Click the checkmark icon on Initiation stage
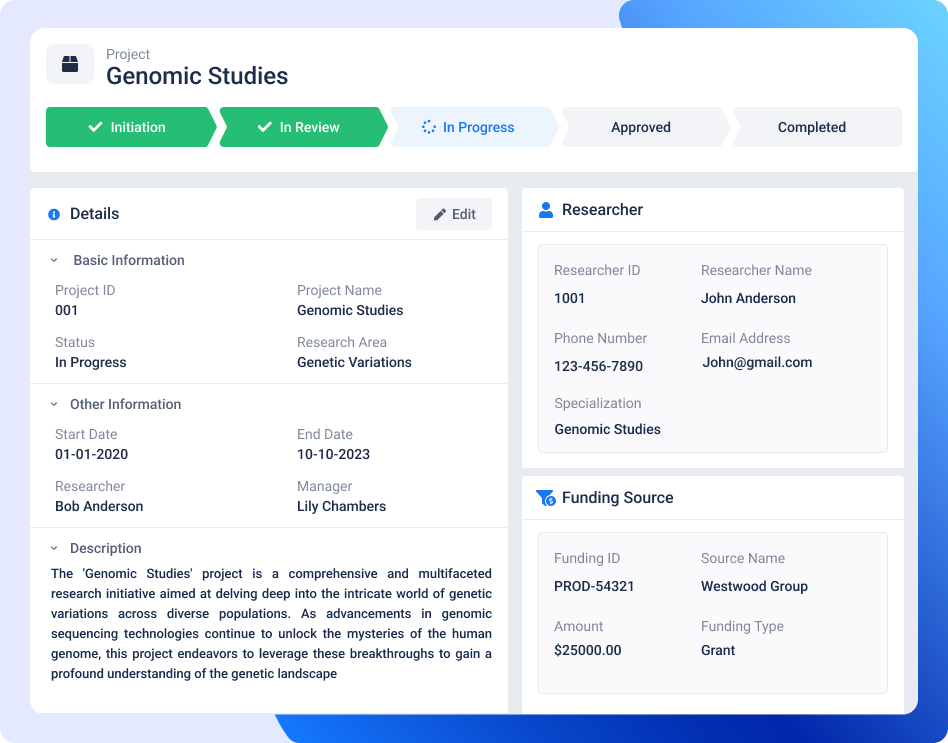The image size is (948, 743). (x=96, y=127)
